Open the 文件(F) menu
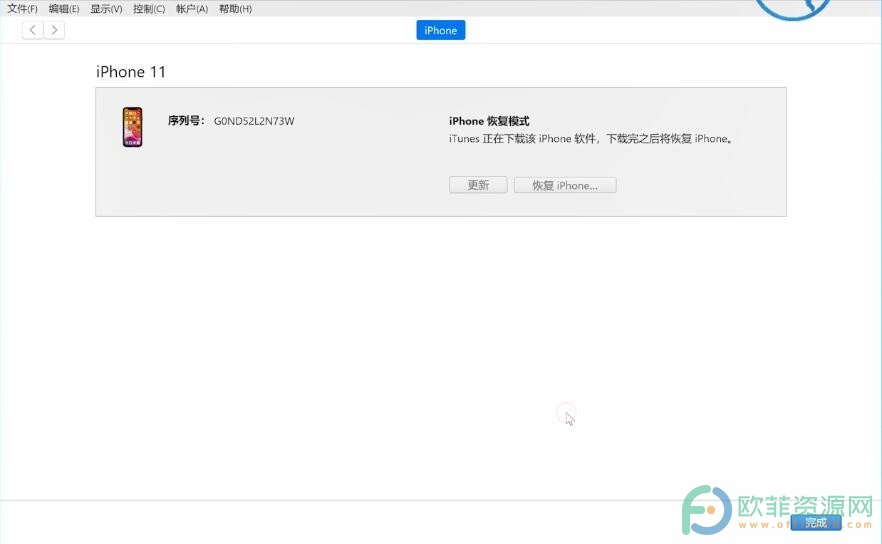The width and height of the screenshot is (882, 544). pyautogui.click(x=22, y=9)
